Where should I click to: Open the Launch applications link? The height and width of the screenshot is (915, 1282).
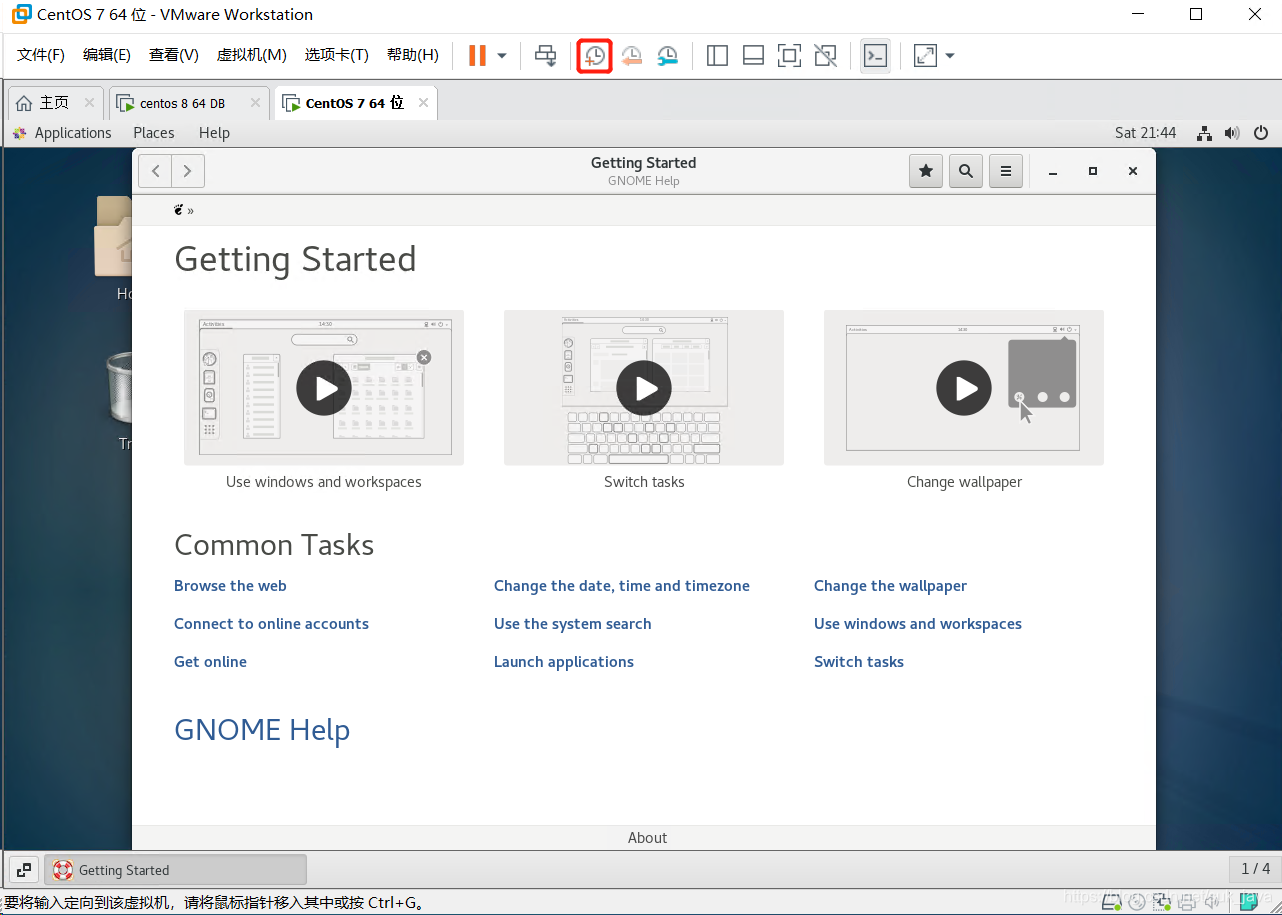563,662
